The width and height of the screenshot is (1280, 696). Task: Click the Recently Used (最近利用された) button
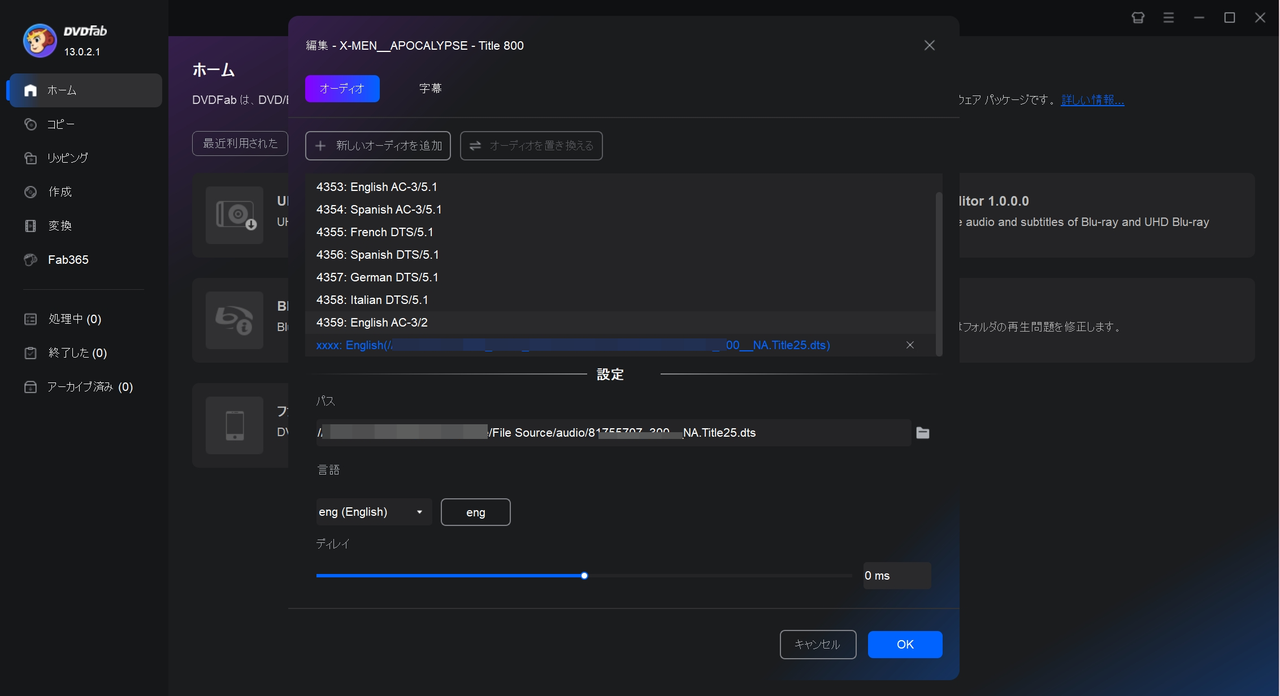(x=240, y=144)
